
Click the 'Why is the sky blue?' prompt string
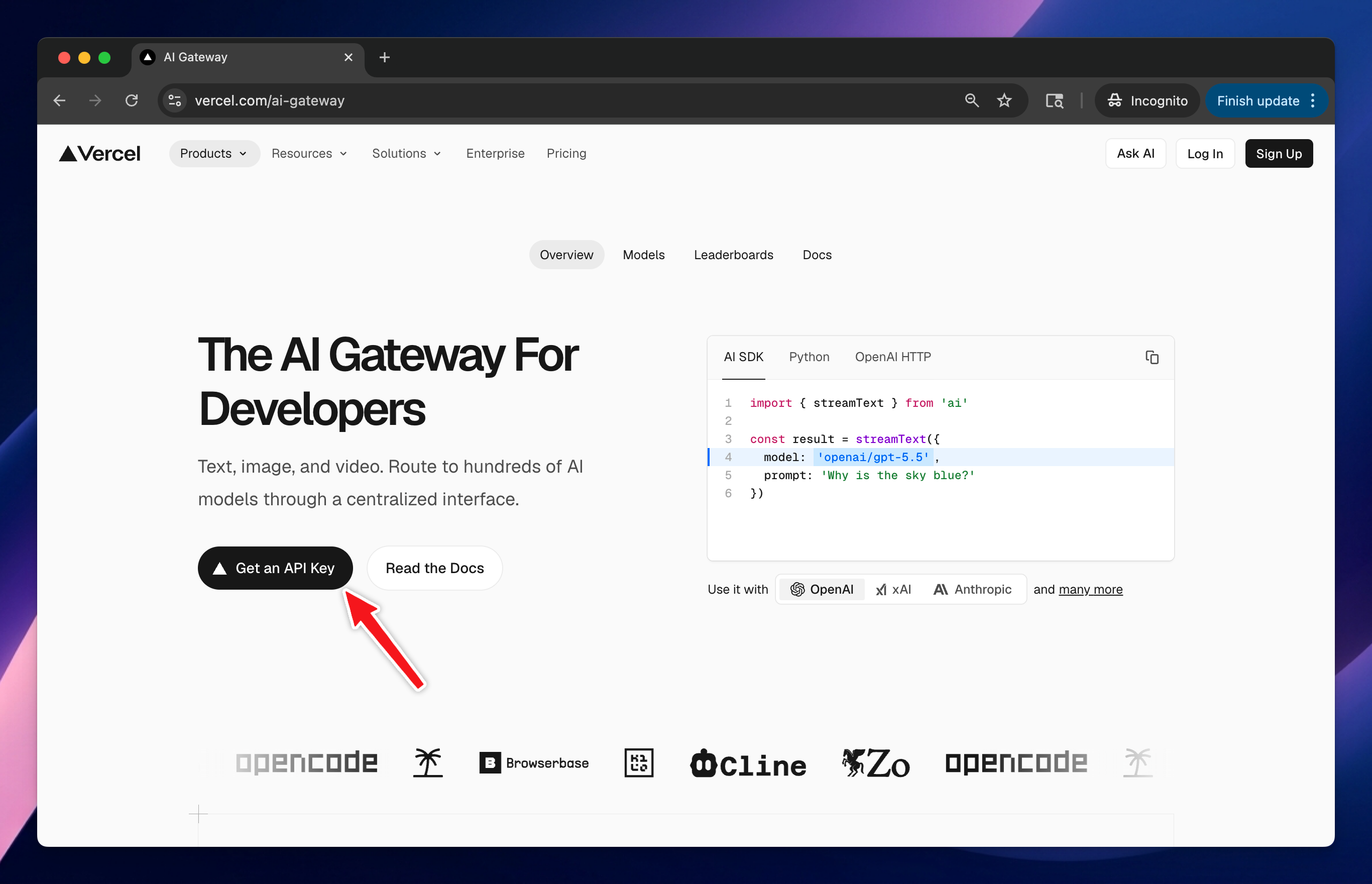(897, 475)
